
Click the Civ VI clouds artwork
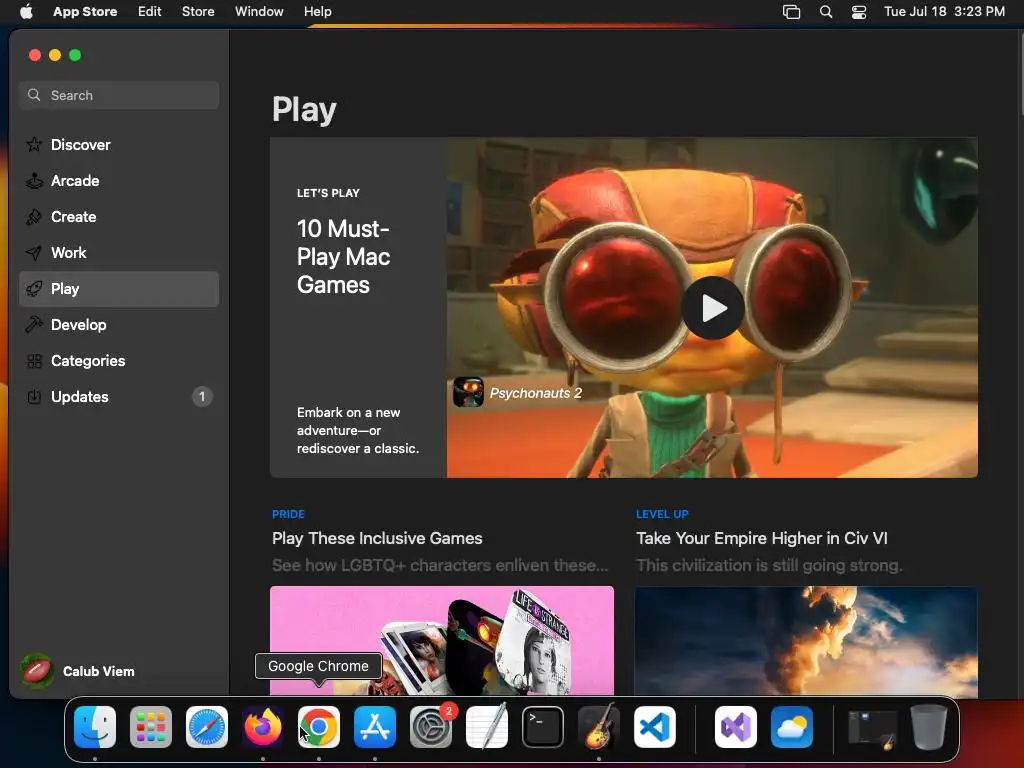[806, 641]
